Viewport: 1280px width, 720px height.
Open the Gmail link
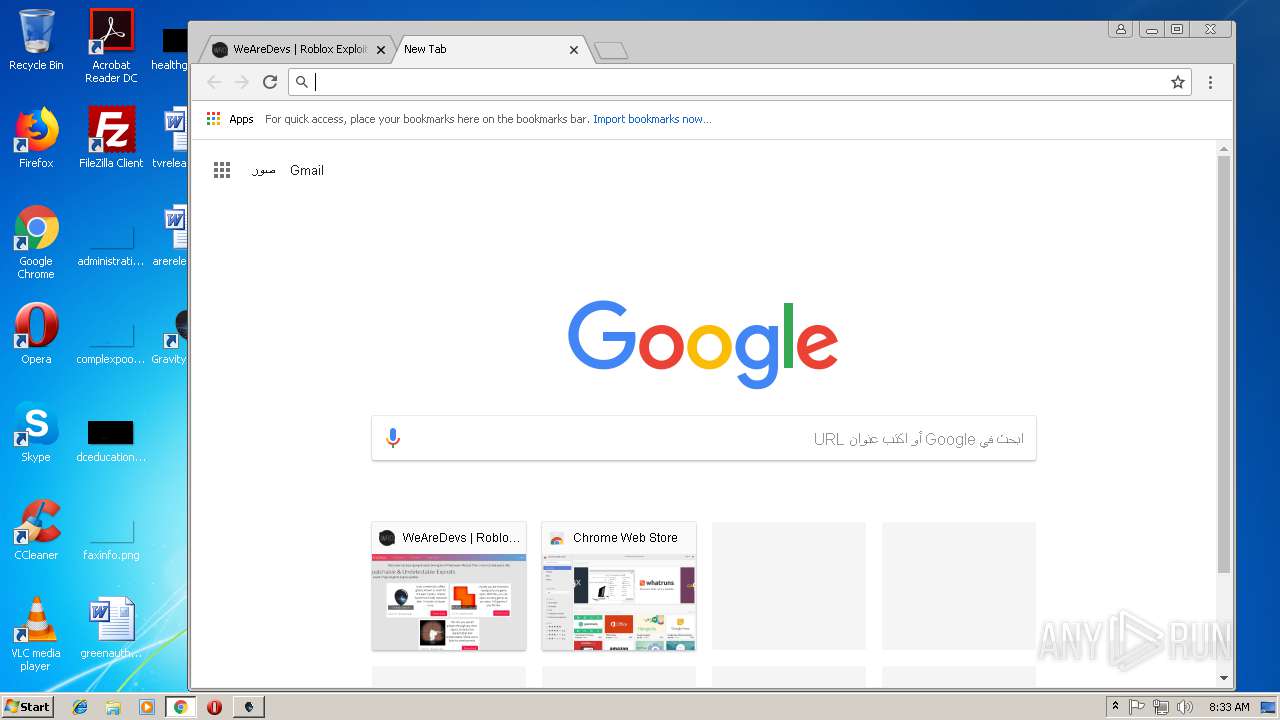[307, 170]
